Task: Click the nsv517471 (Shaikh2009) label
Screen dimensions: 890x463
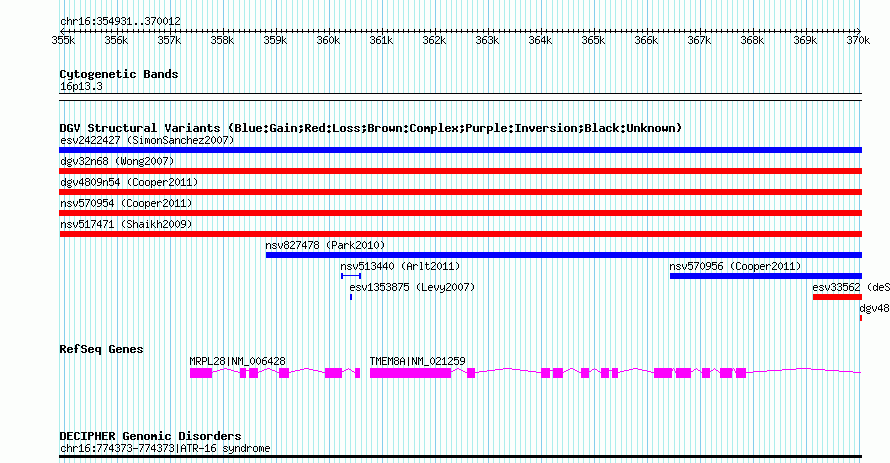Action: point(126,224)
